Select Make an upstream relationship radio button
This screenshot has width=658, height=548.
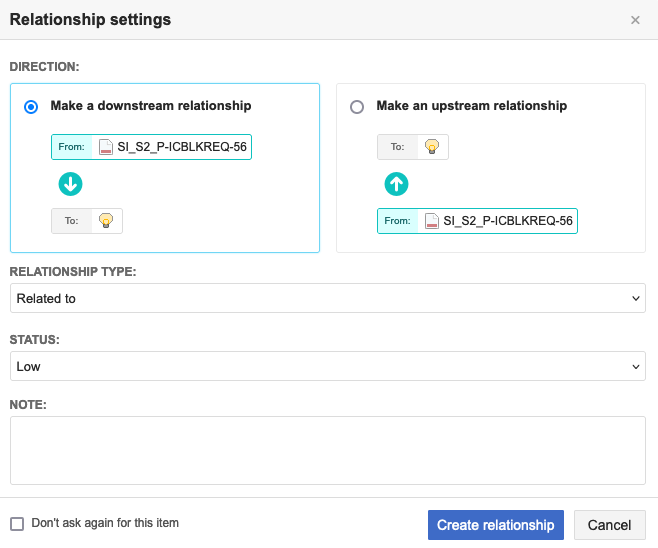(357, 107)
